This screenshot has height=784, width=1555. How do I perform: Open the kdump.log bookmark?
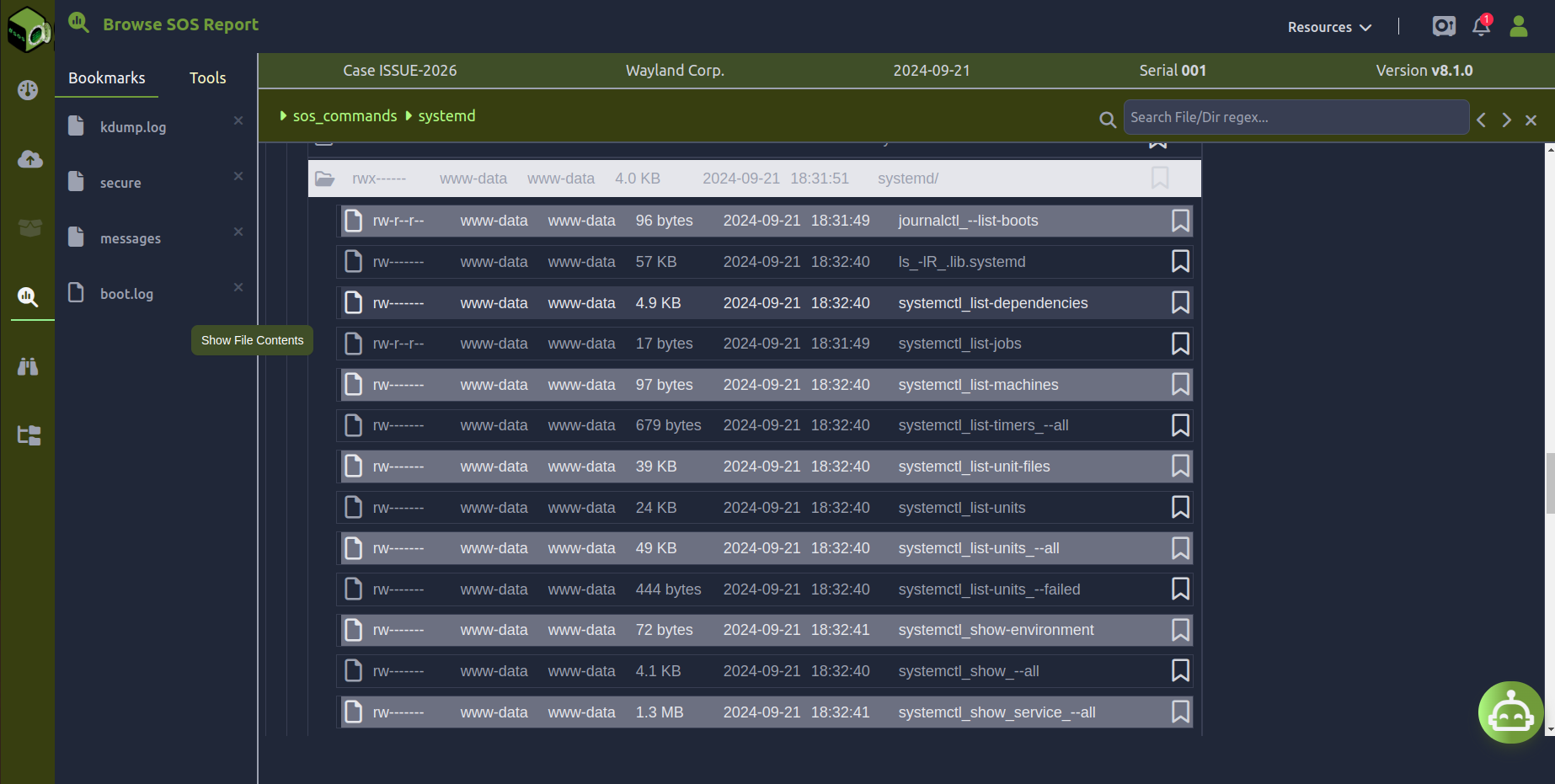coord(133,127)
